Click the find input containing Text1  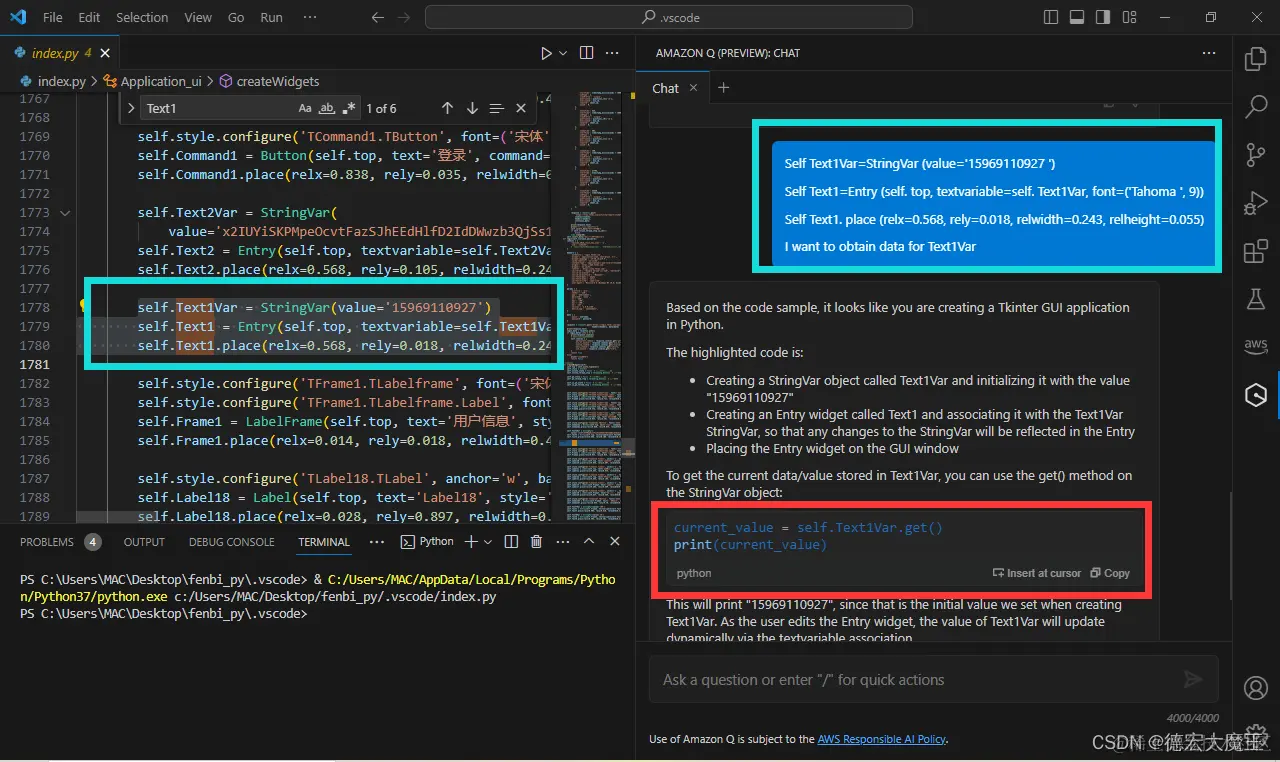(218, 108)
